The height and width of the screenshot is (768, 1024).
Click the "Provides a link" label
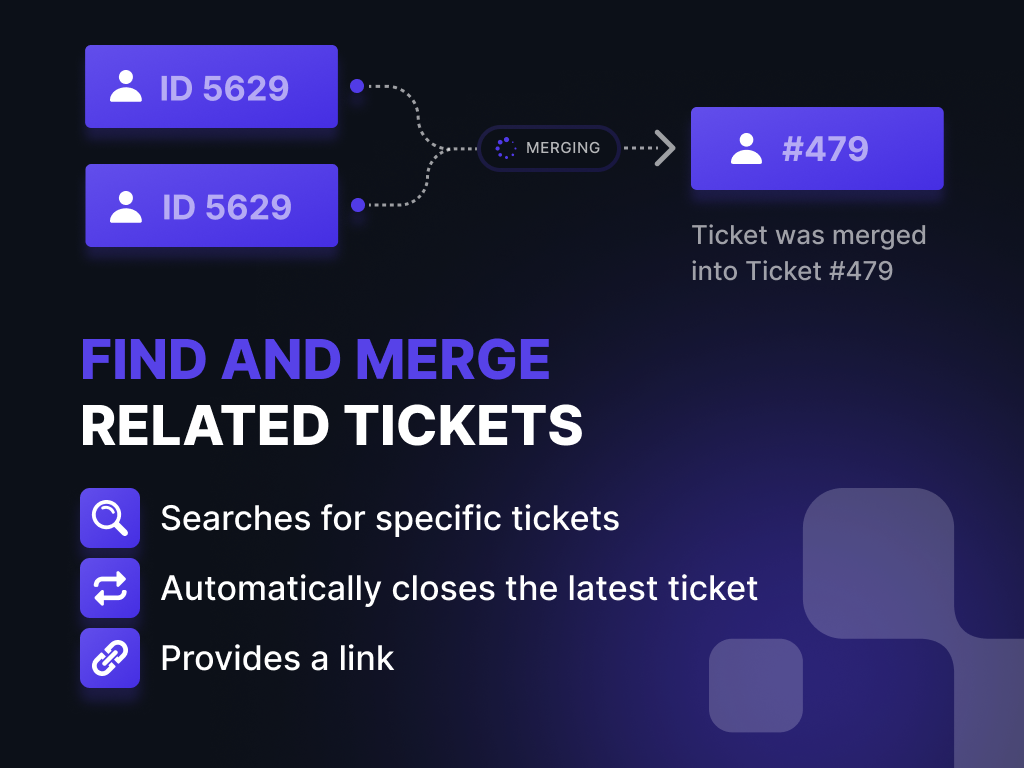point(277,658)
